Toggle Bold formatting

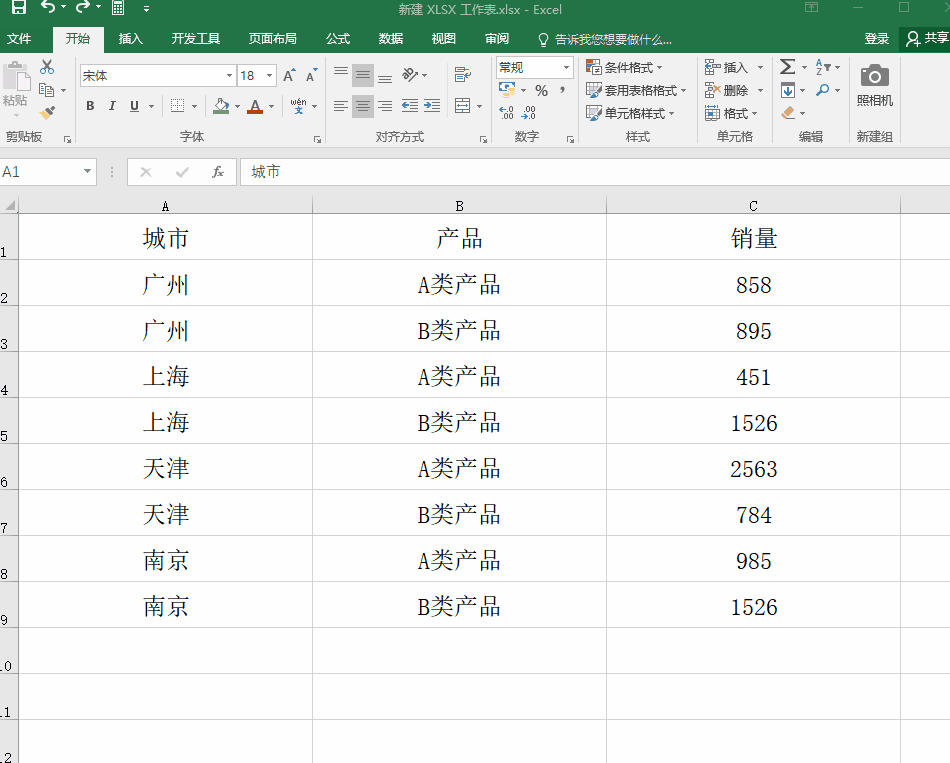[x=90, y=106]
